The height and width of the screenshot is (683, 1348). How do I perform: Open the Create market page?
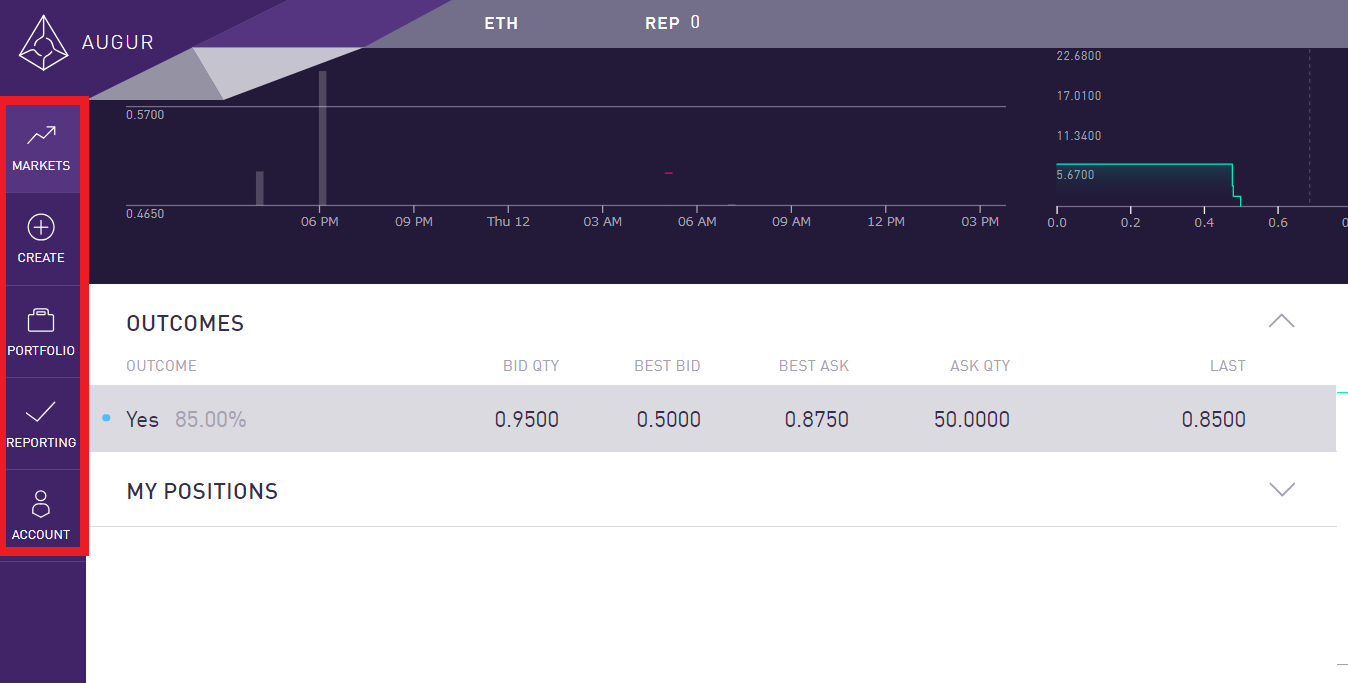coord(41,239)
